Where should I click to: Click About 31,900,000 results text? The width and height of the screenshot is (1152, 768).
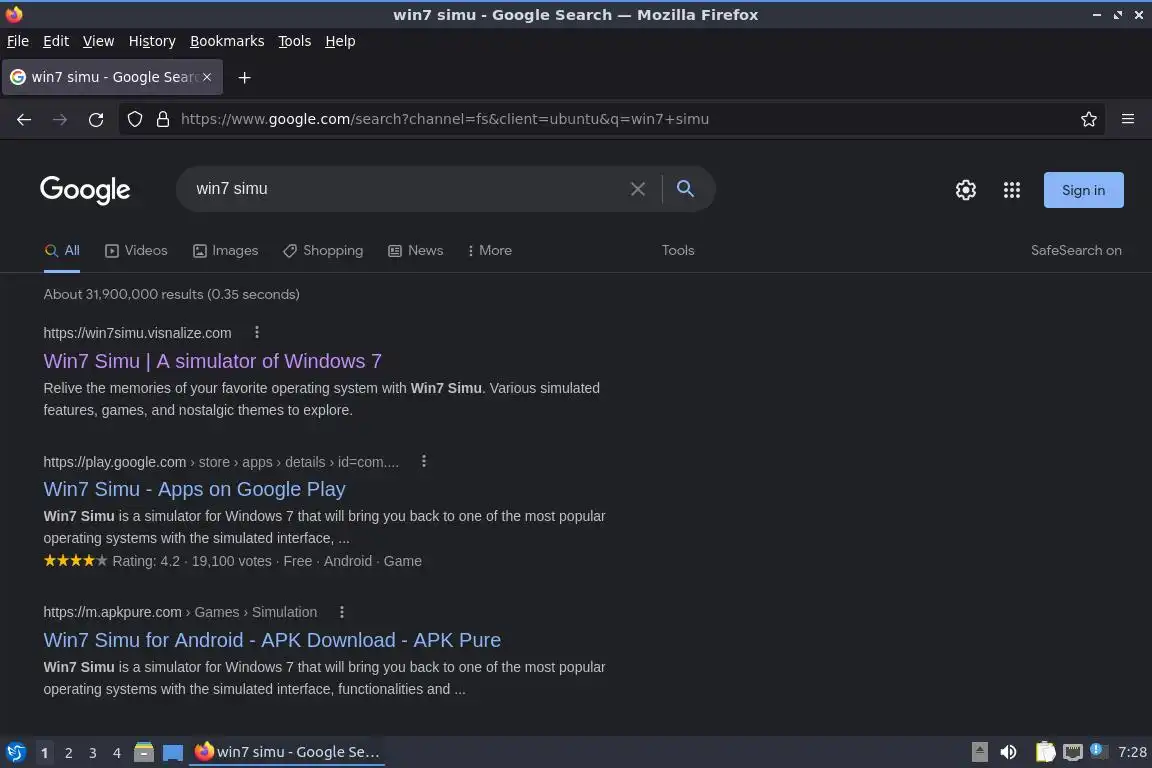coord(171,294)
